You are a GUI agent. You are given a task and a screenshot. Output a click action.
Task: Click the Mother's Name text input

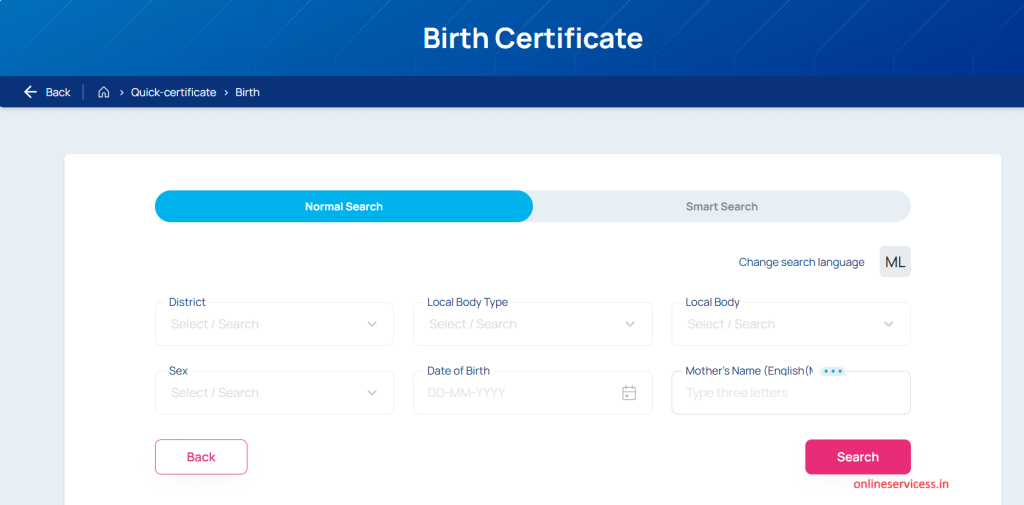point(790,393)
